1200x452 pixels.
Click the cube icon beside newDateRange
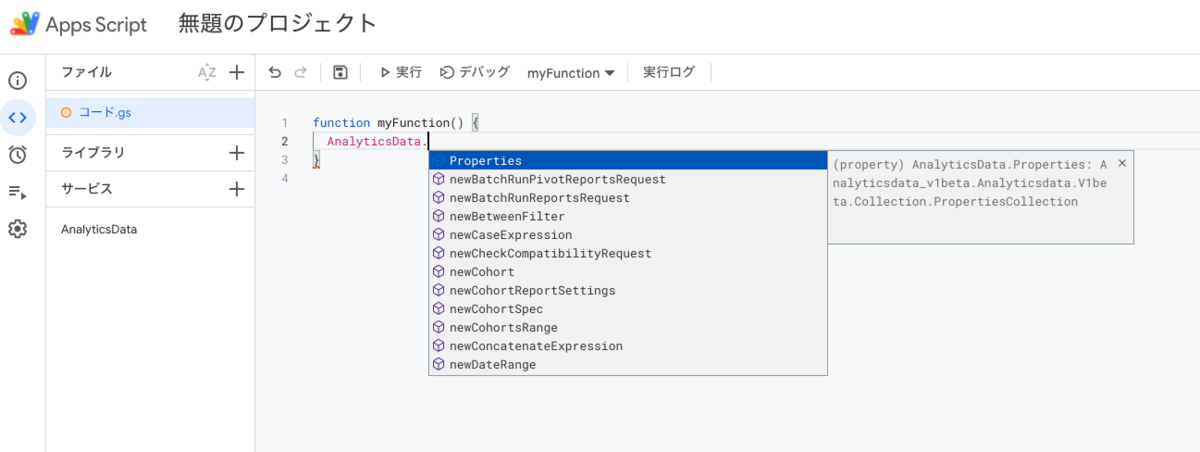[x=438, y=364]
